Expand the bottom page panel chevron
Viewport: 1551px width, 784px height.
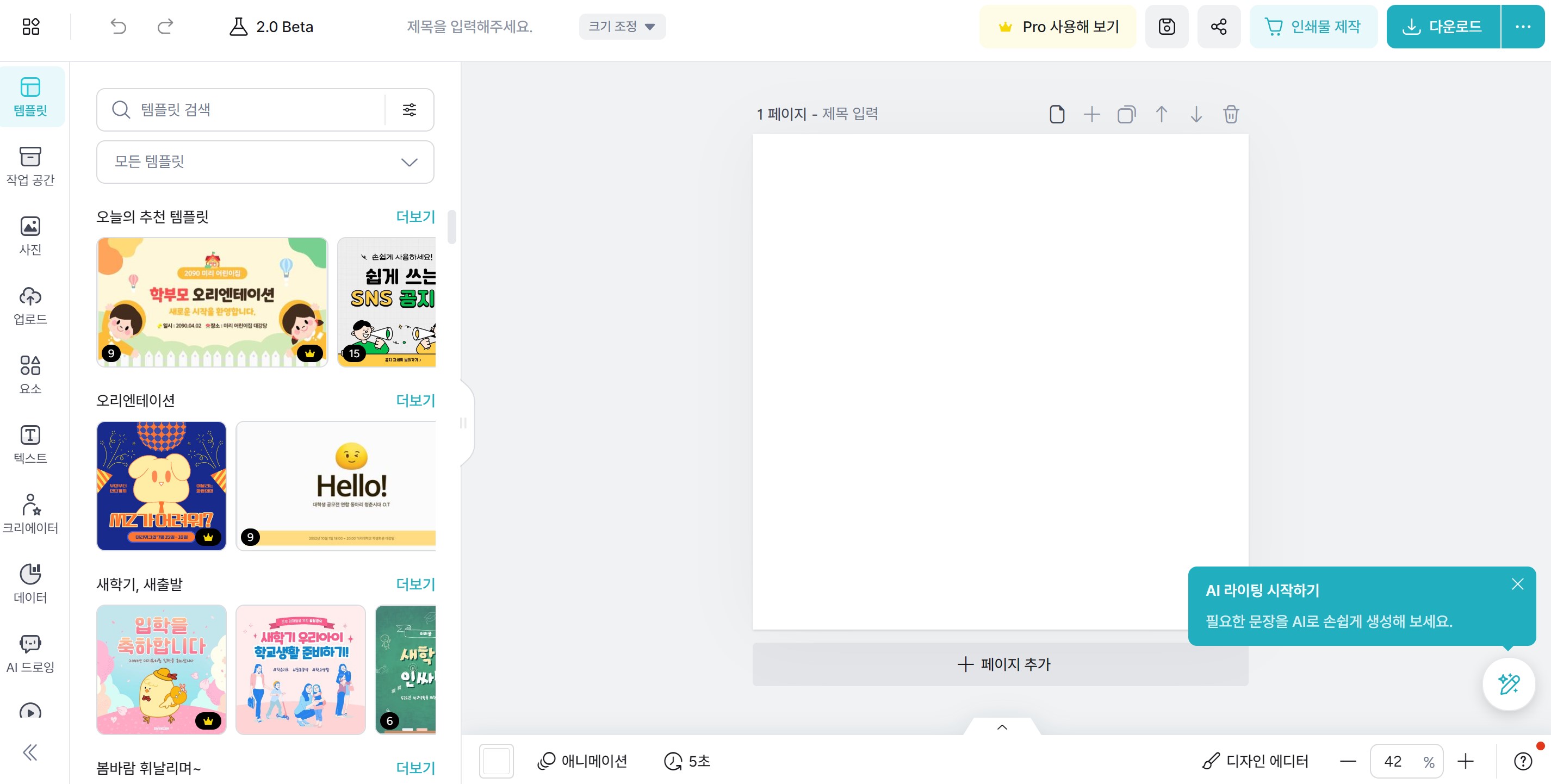coord(1002,727)
